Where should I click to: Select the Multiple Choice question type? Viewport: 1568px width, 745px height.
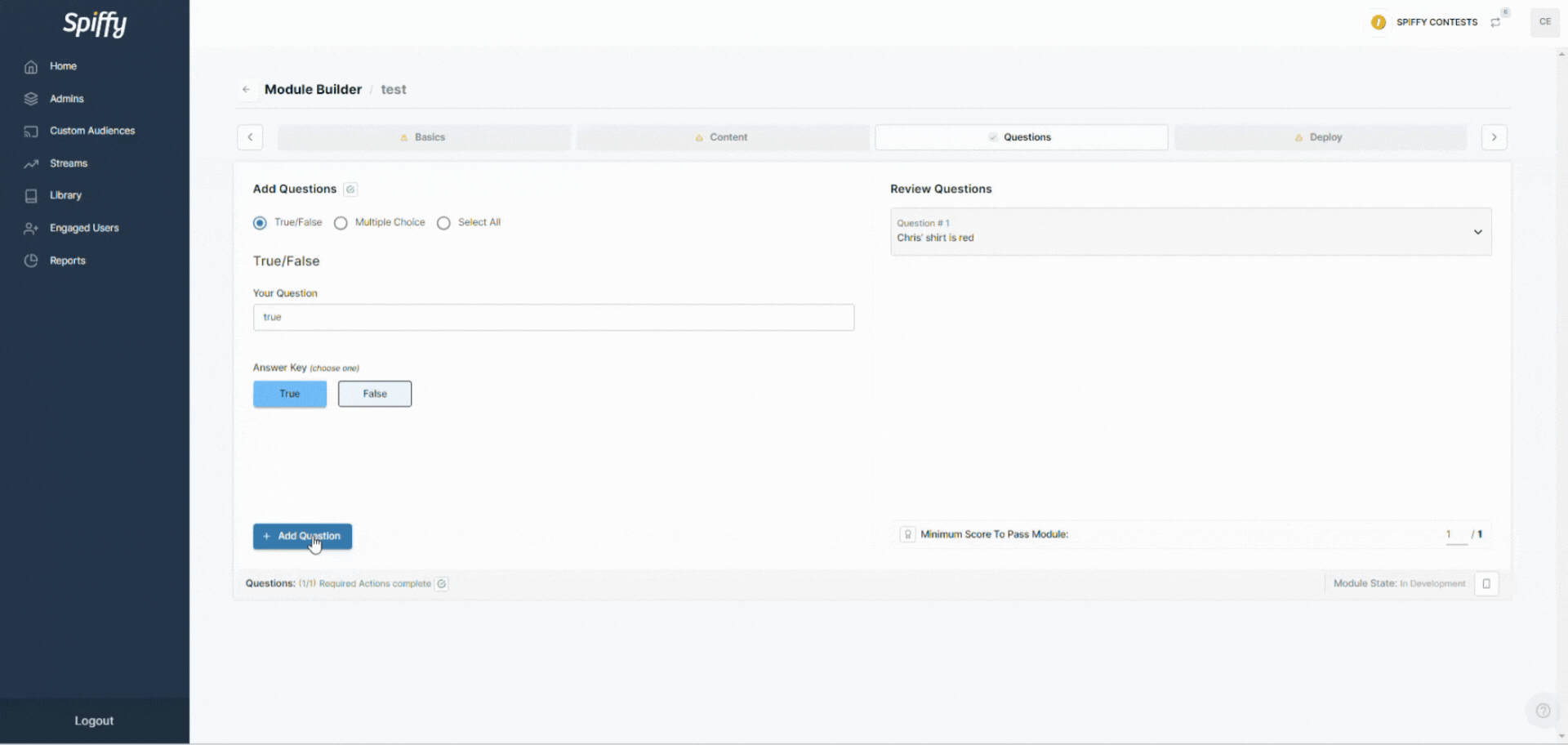pos(341,223)
